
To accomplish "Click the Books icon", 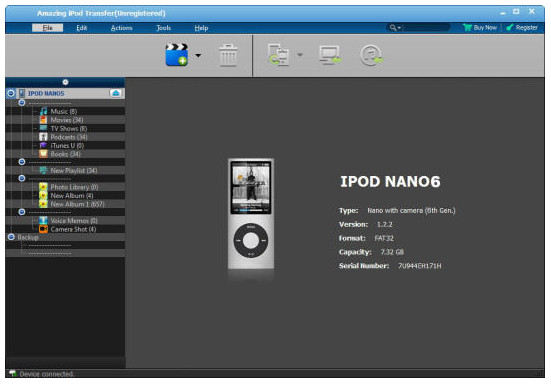I will pyautogui.click(x=43, y=154).
